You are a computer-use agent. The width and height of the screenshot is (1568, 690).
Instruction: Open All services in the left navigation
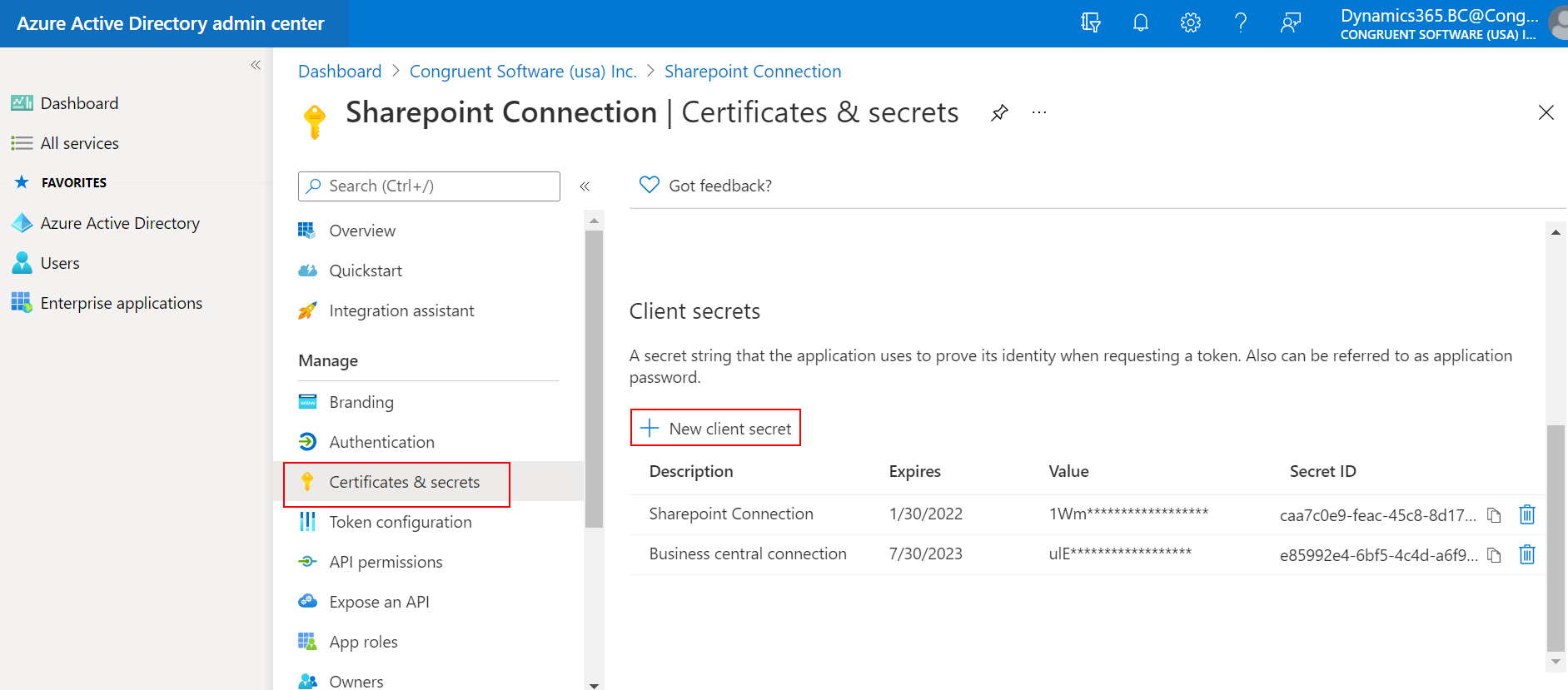[79, 143]
